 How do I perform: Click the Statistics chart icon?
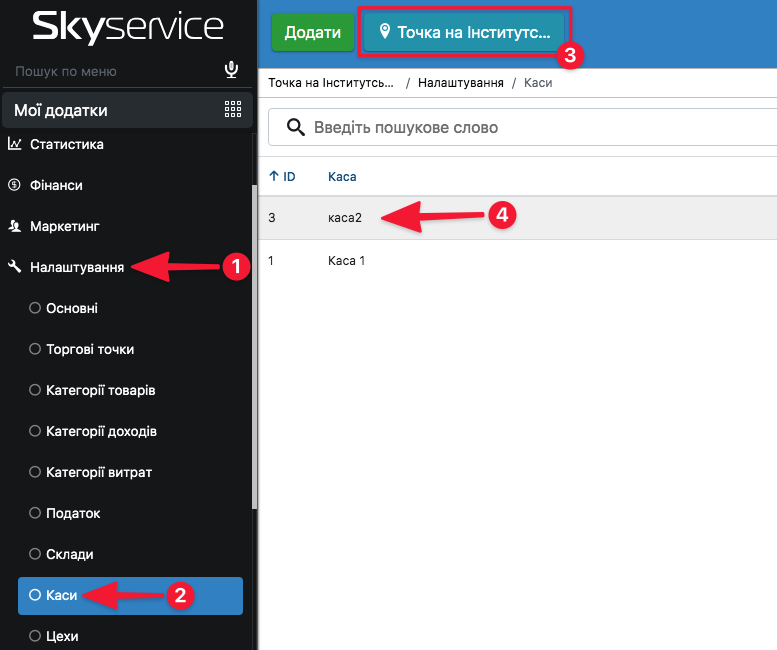point(15,144)
